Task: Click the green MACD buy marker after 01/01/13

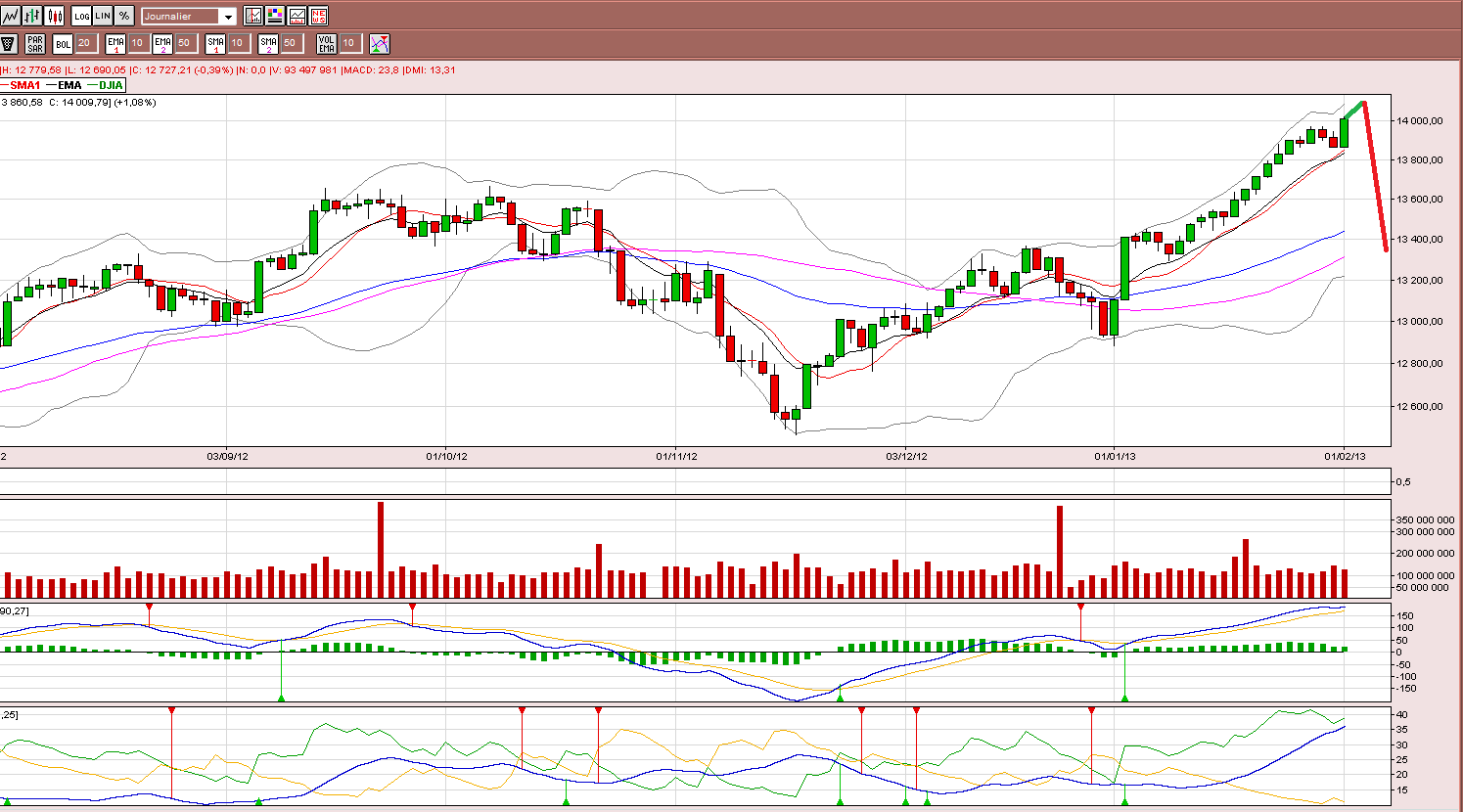Action: point(1124,698)
